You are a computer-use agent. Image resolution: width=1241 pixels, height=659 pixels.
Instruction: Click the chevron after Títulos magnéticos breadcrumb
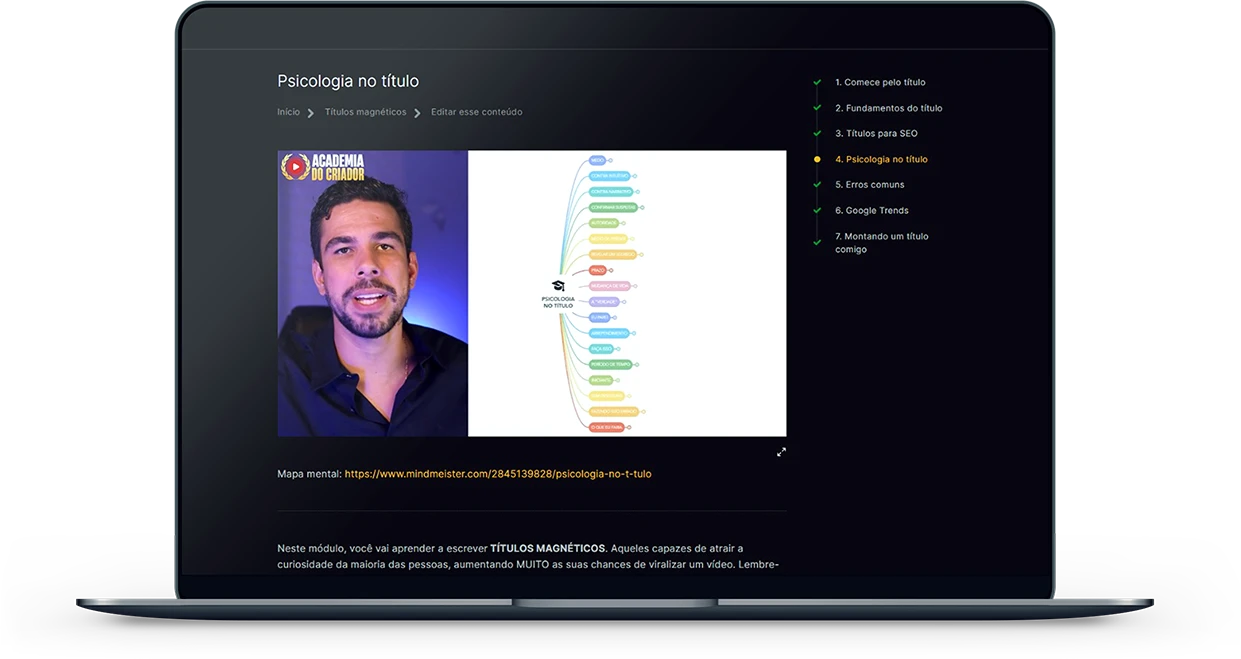point(418,113)
